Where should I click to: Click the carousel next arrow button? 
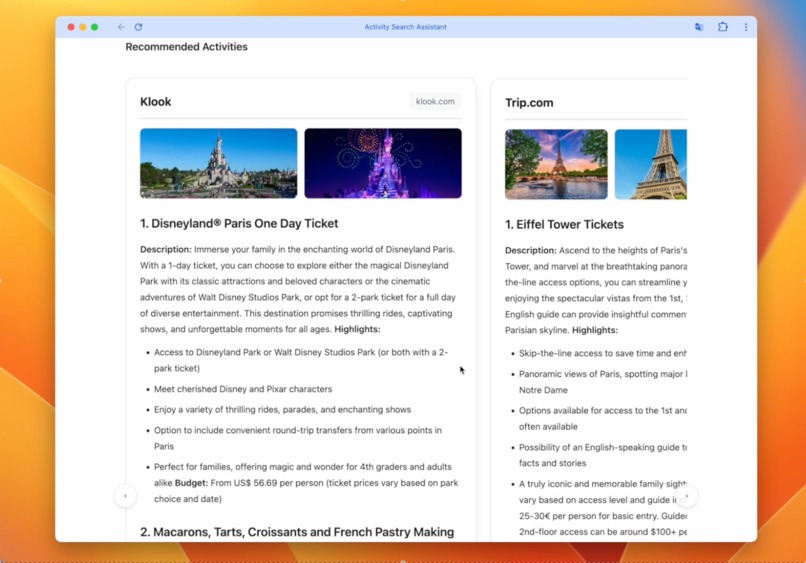coord(687,496)
